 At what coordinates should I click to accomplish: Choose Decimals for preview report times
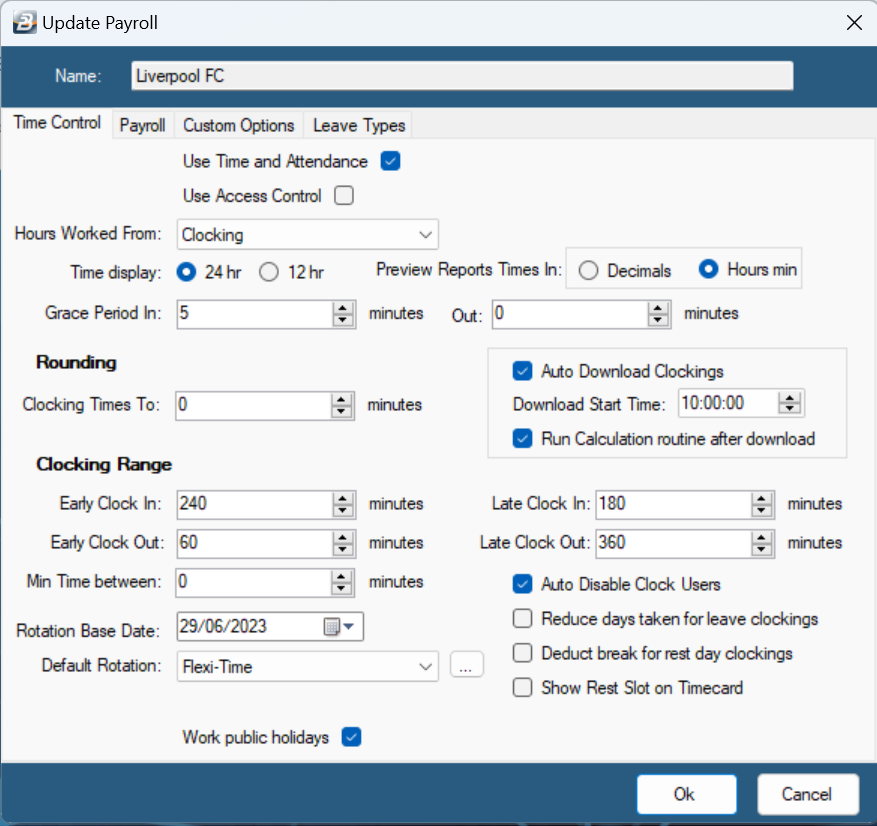[x=588, y=271]
